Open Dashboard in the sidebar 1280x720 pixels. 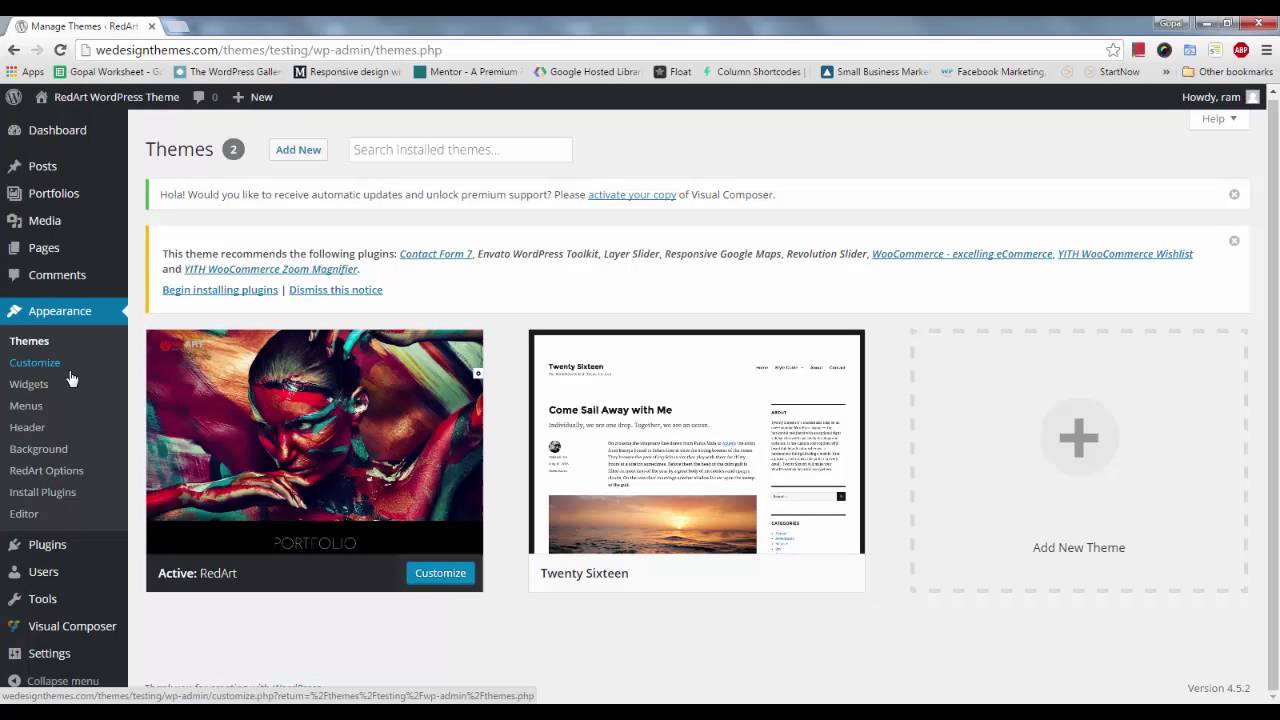57,130
